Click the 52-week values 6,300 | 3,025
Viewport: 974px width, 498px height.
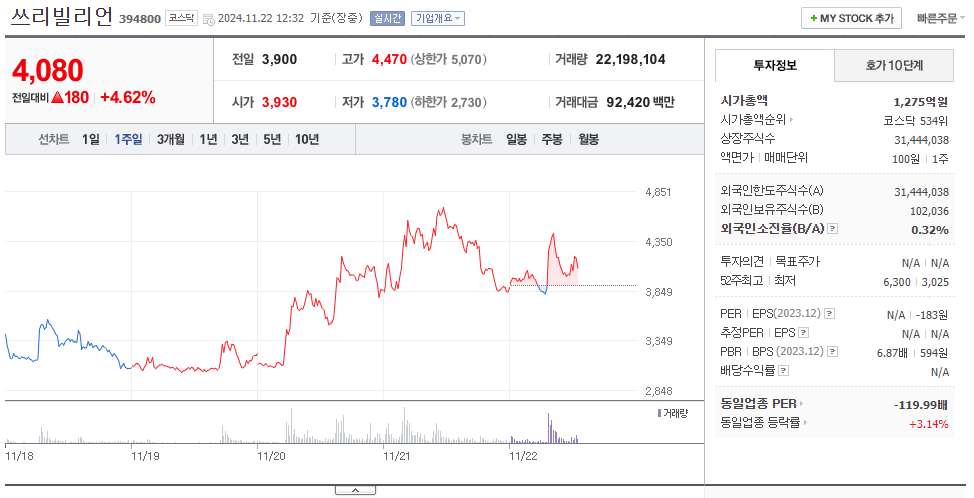tap(916, 282)
